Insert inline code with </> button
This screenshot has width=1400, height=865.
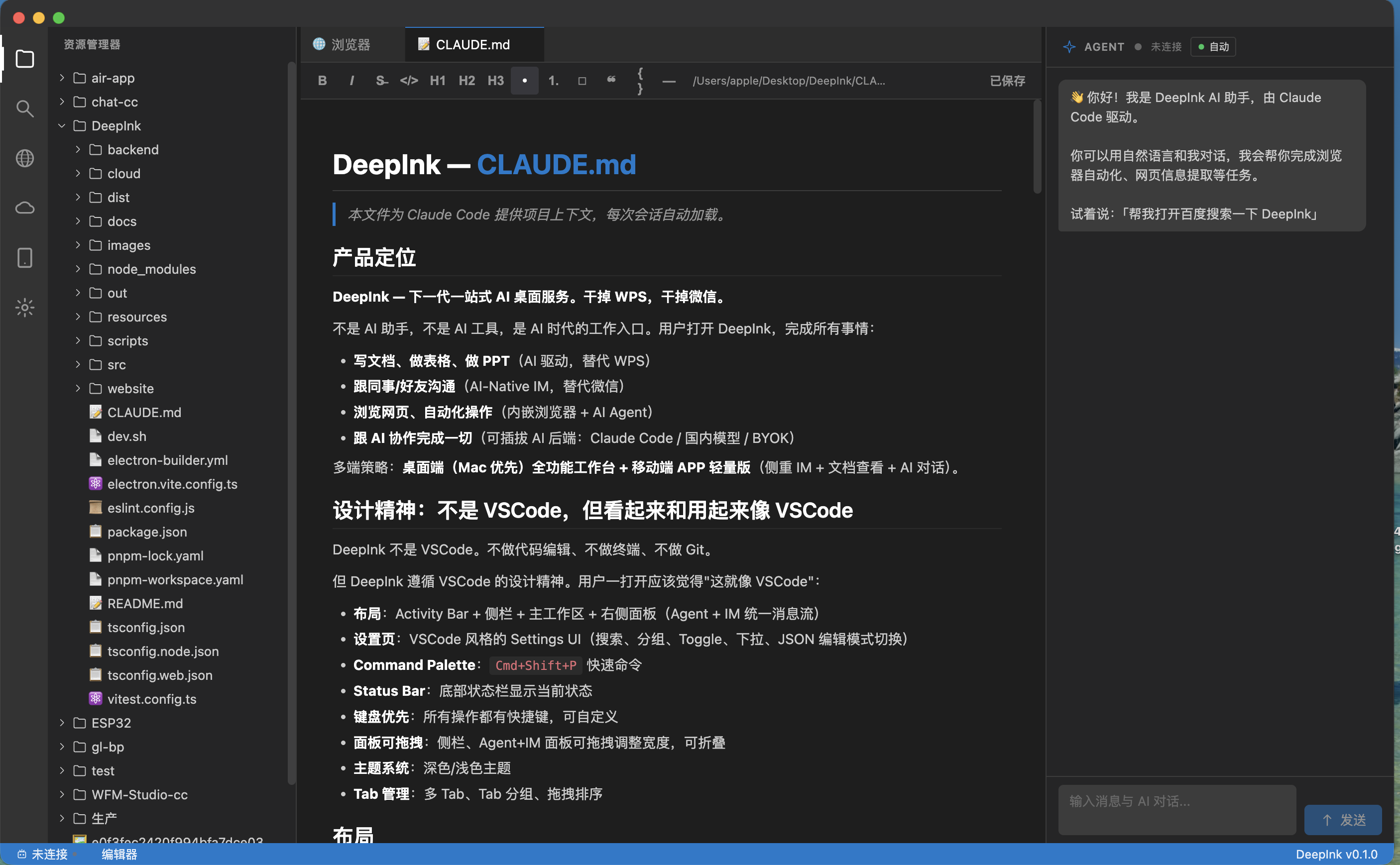(409, 81)
